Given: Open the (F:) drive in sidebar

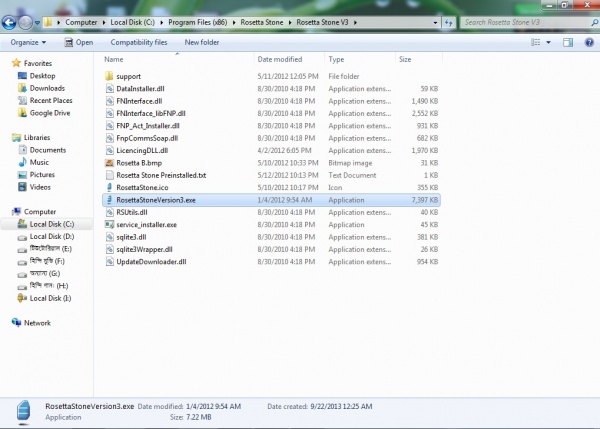Looking at the screenshot, I should pos(47,261).
